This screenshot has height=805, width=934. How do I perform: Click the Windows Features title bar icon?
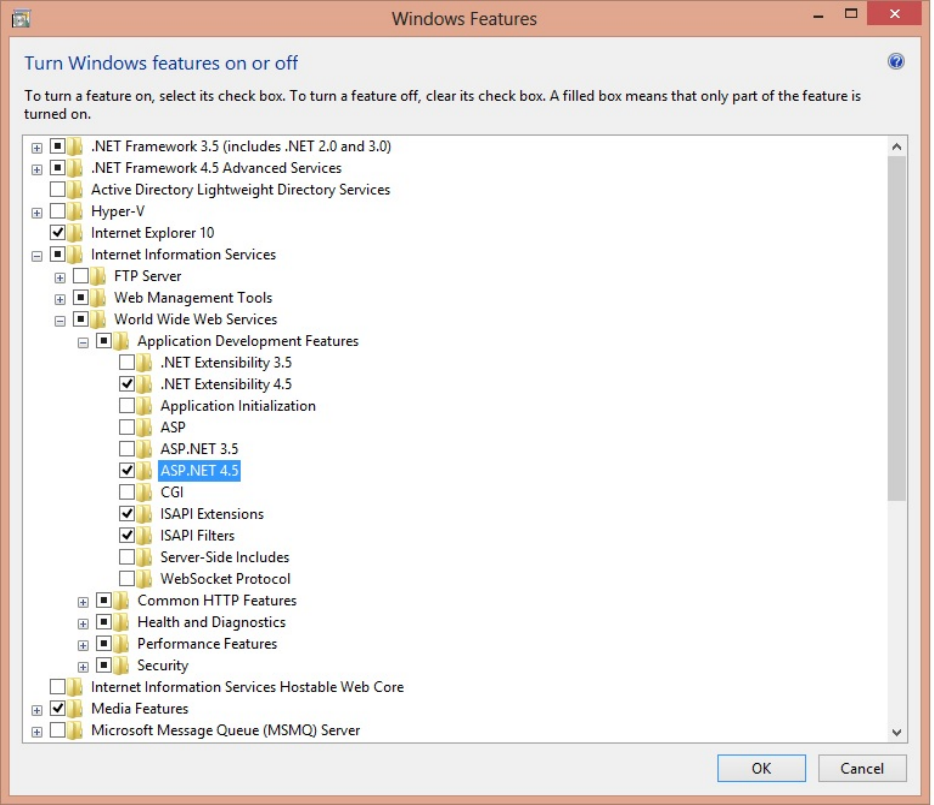click(x=21, y=19)
